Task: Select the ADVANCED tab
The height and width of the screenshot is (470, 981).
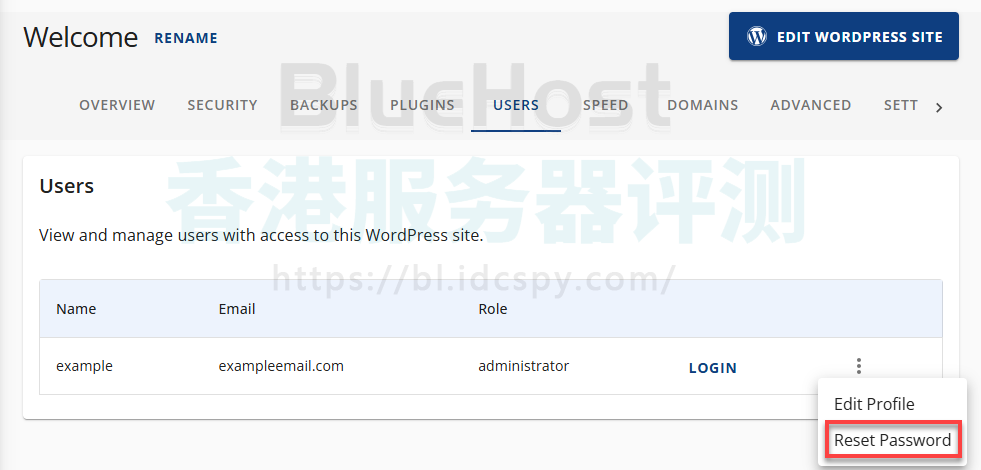Action: (810, 105)
